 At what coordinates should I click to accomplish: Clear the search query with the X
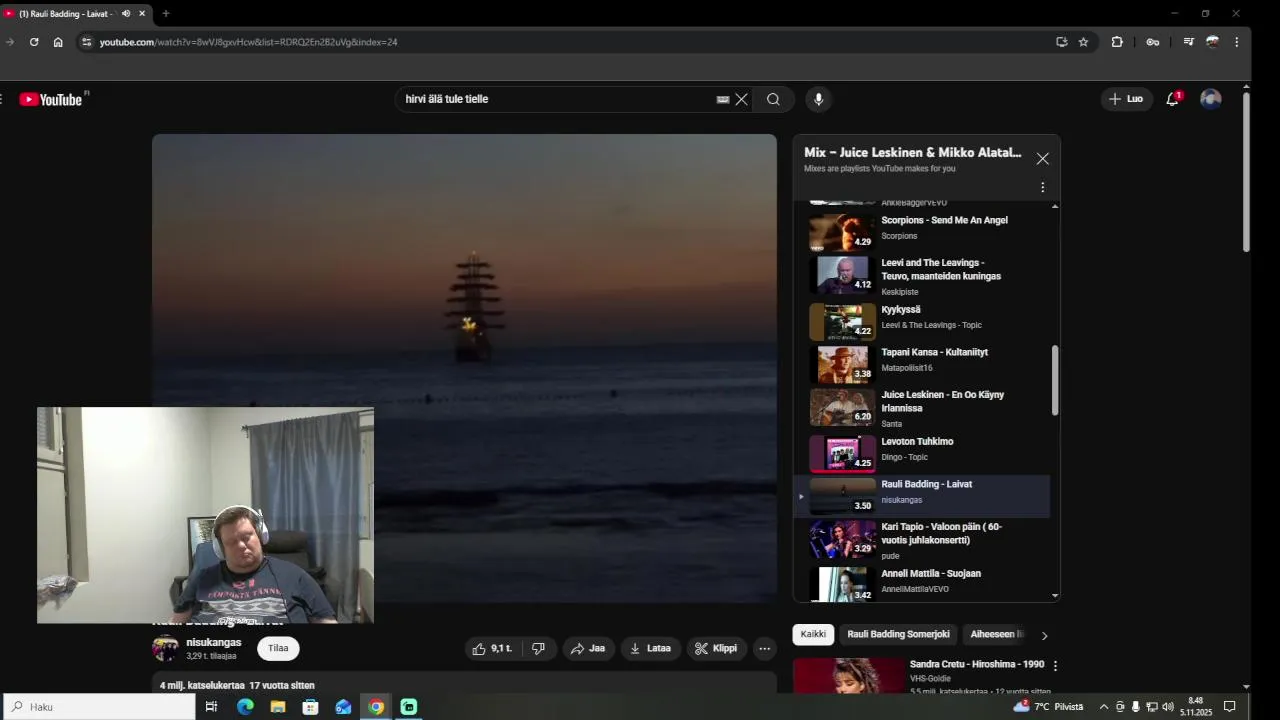pyautogui.click(x=741, y=99)
